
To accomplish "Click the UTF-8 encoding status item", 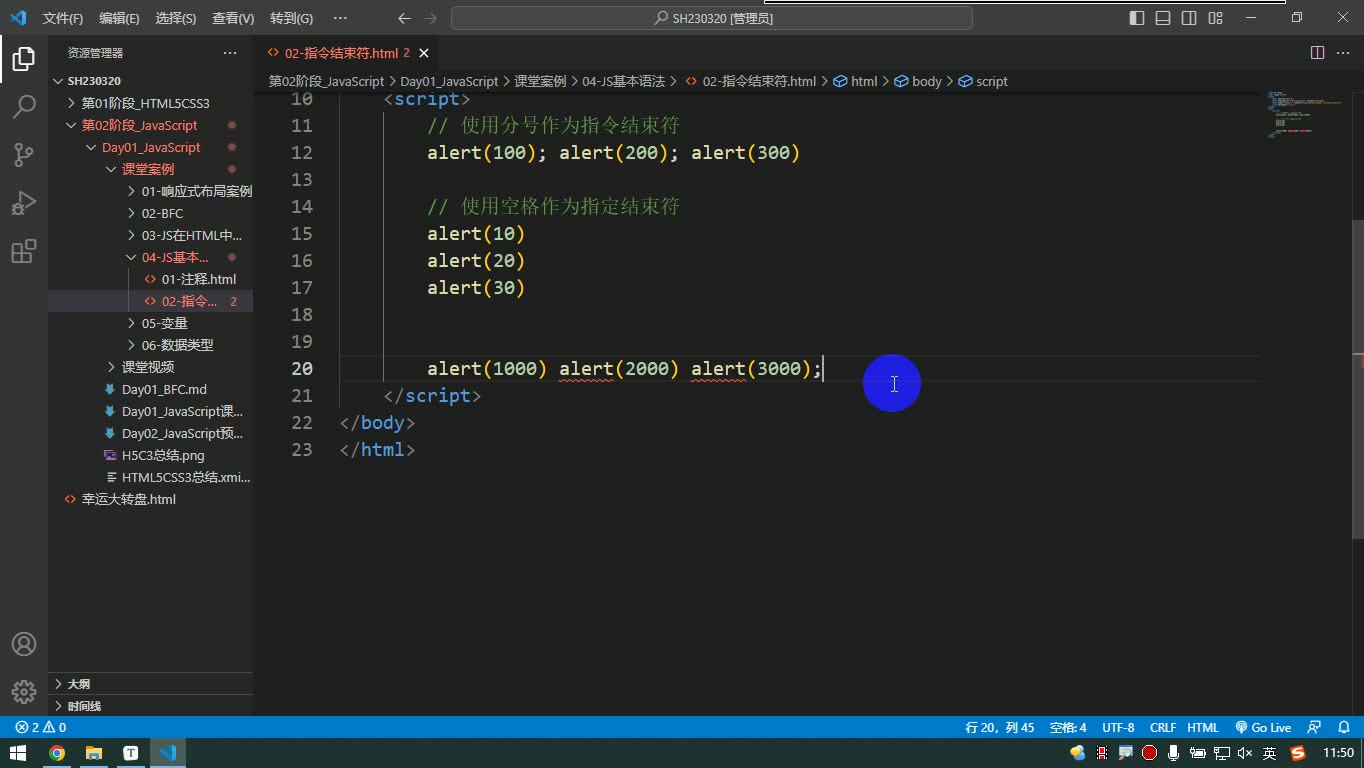I will [1118, 728].
